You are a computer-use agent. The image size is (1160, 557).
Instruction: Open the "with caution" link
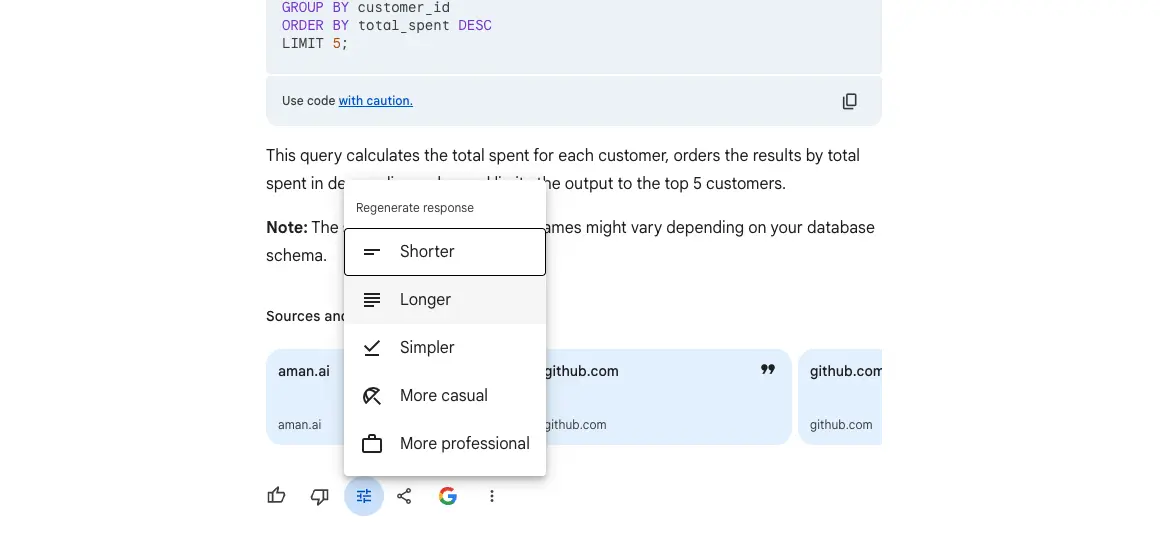coord(375,101)
